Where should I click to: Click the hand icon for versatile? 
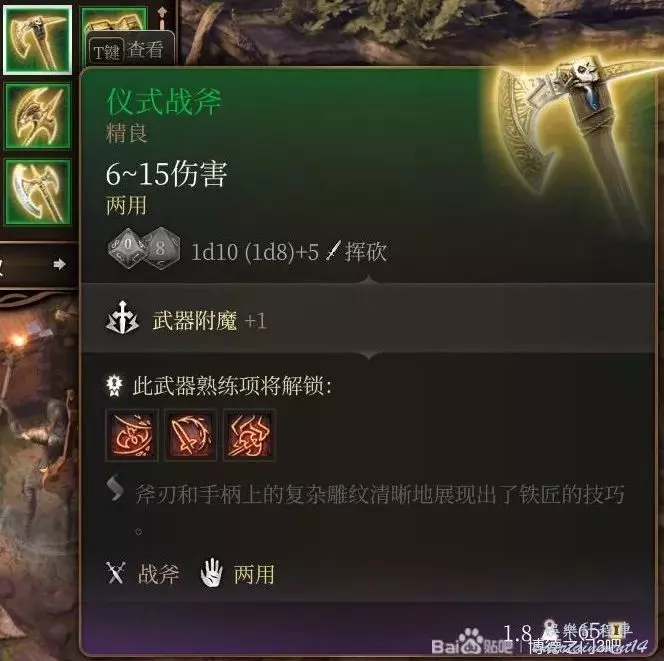pyautogui.click(x=211, y=573)
